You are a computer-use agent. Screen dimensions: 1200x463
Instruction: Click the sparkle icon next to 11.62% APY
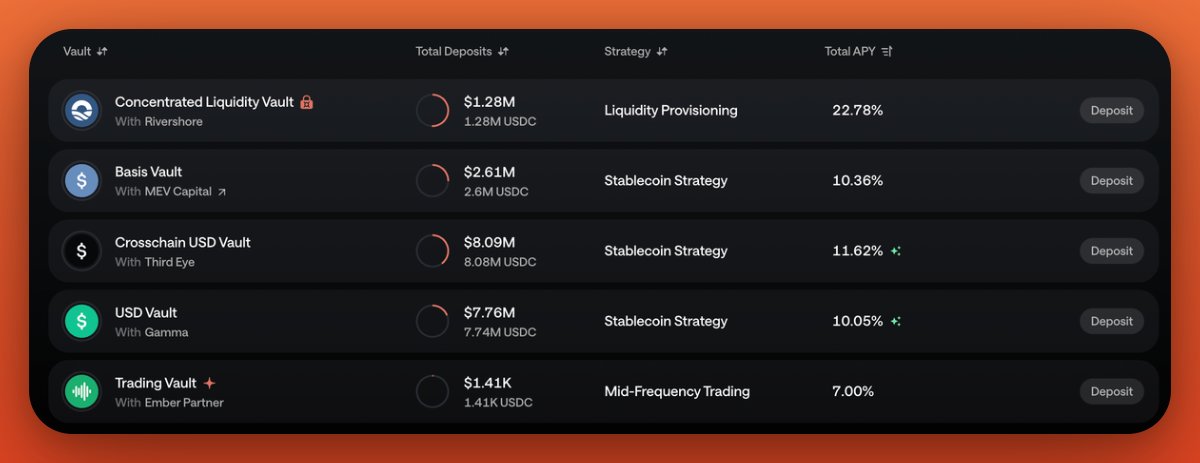[896, 251]
